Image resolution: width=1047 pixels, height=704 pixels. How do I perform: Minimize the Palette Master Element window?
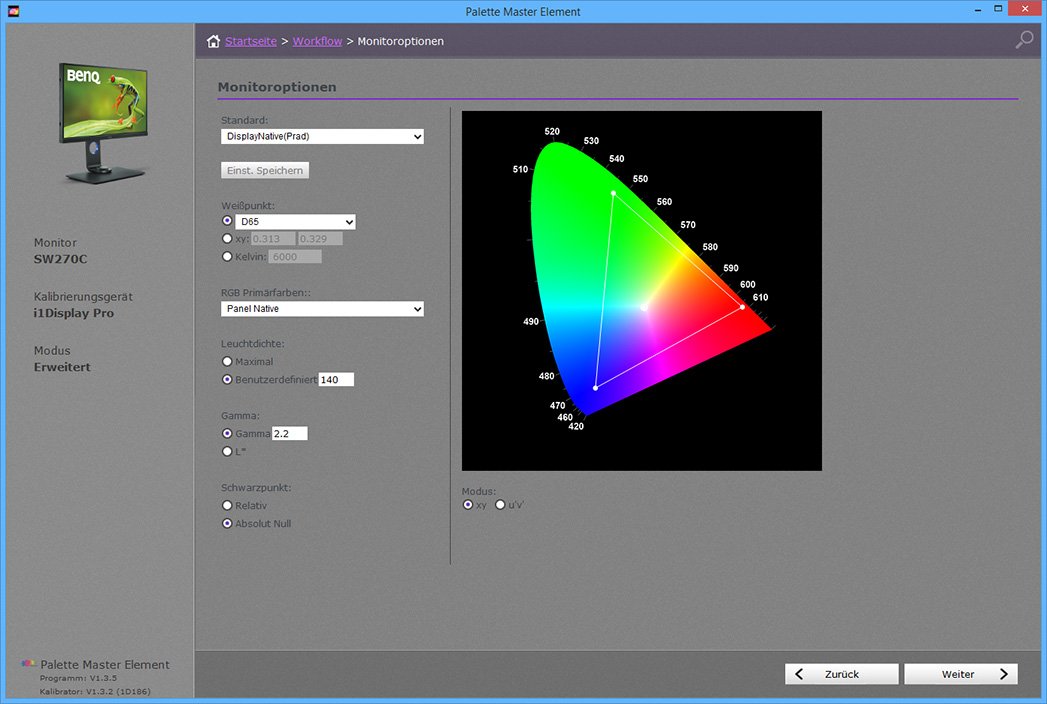978,9
